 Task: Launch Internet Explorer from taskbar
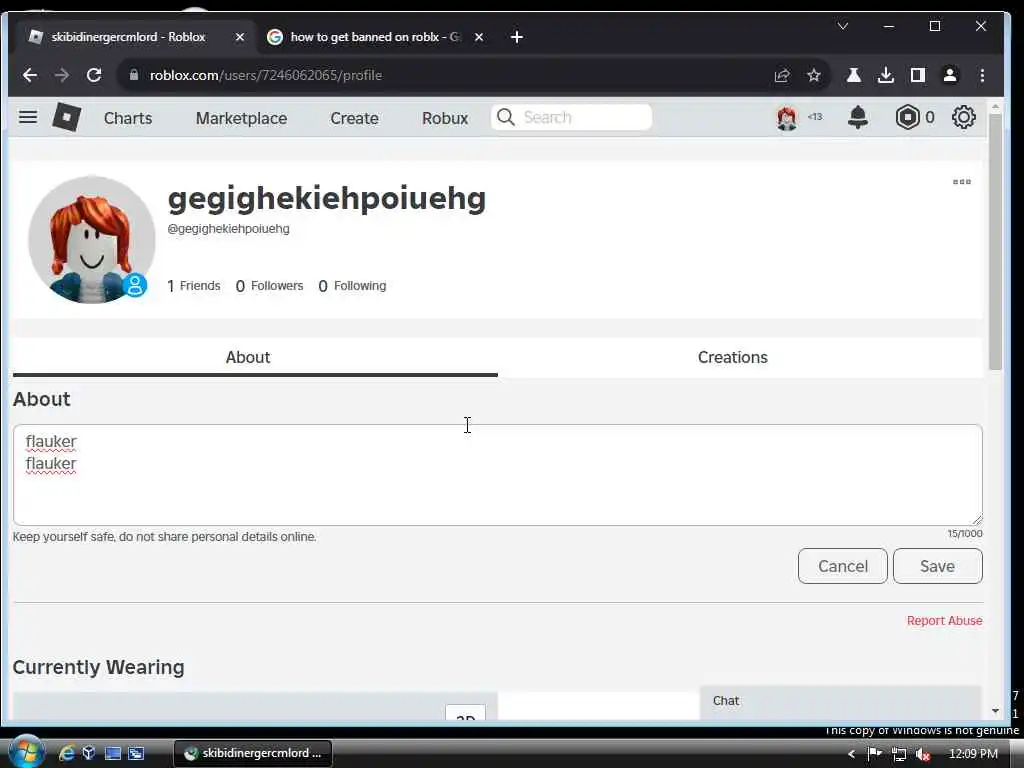coord(66,754)
